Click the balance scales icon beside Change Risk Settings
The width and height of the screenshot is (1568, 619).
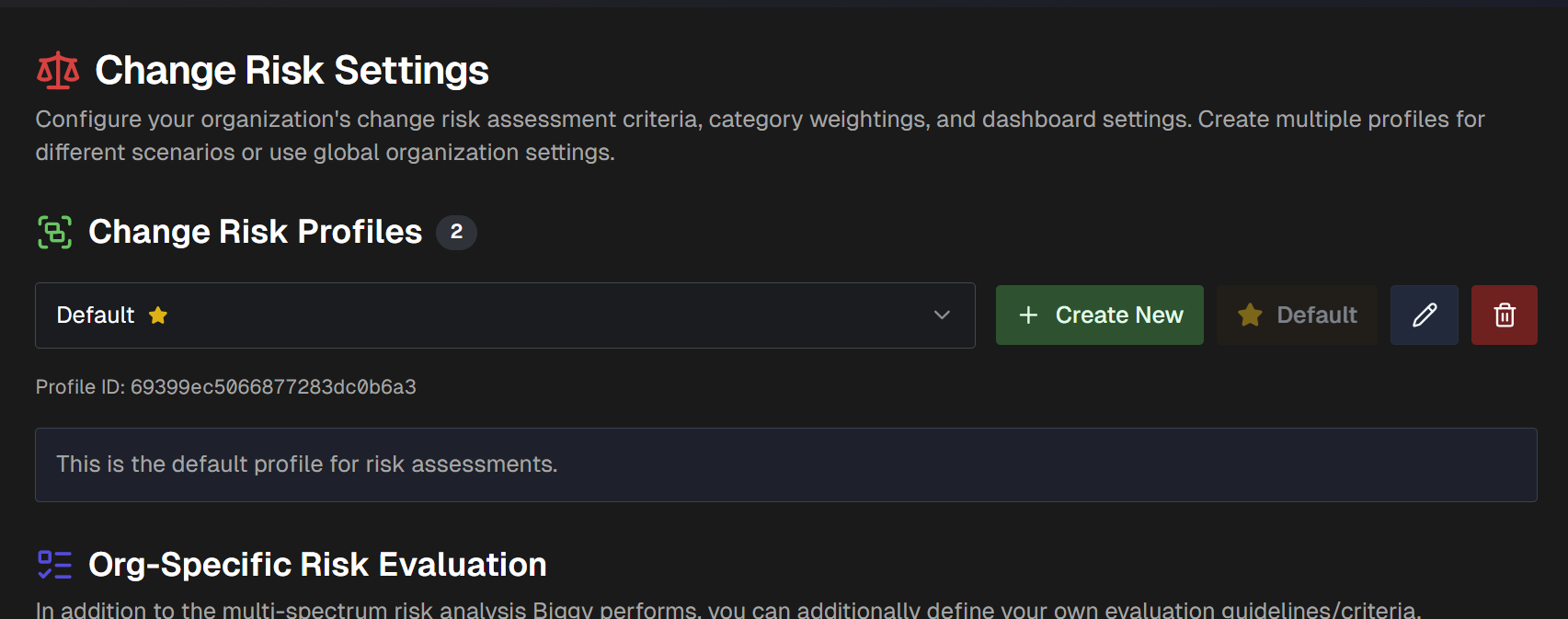tap(57, 71)
